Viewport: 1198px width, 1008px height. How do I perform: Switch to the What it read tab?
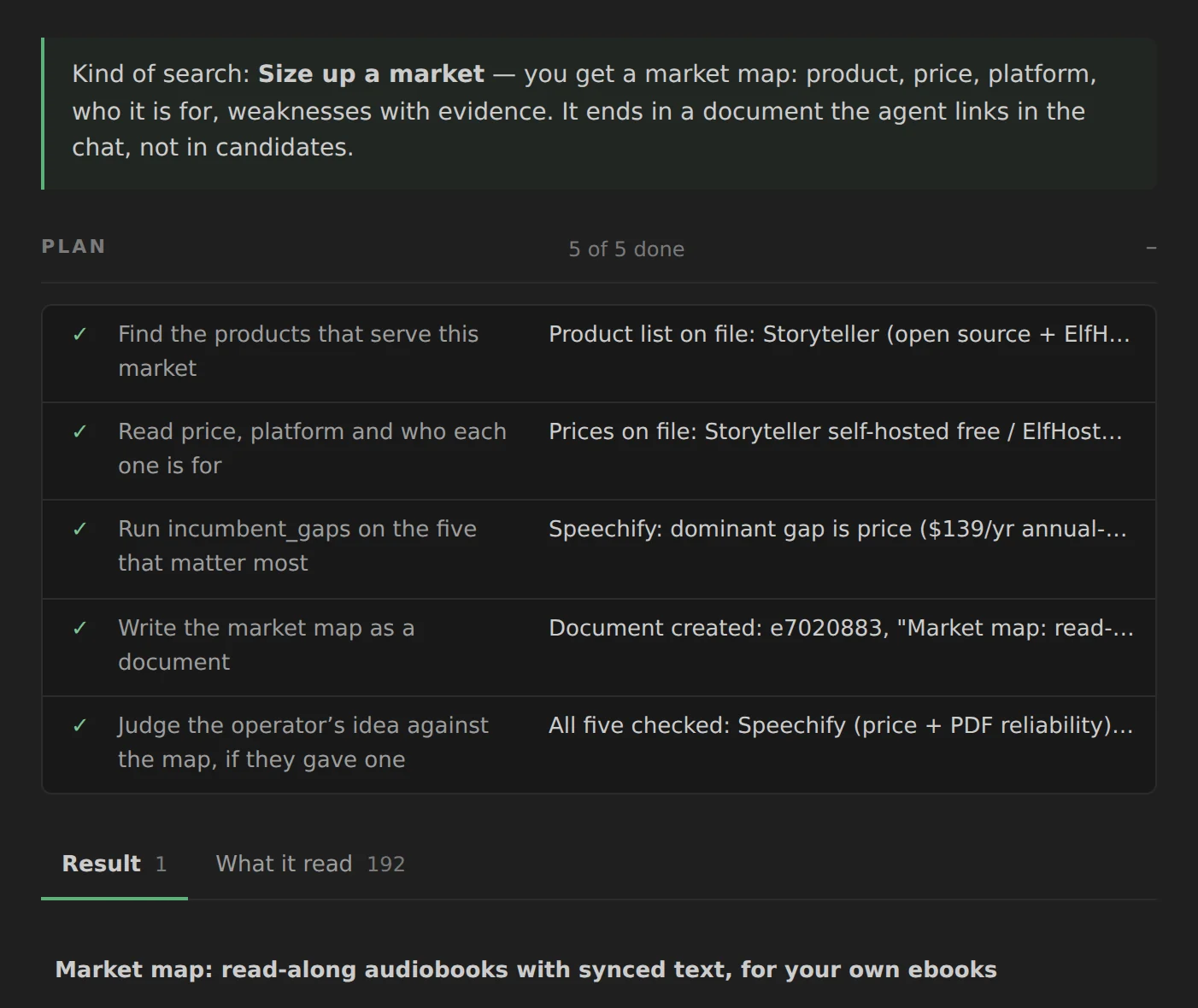click(310, 864)
